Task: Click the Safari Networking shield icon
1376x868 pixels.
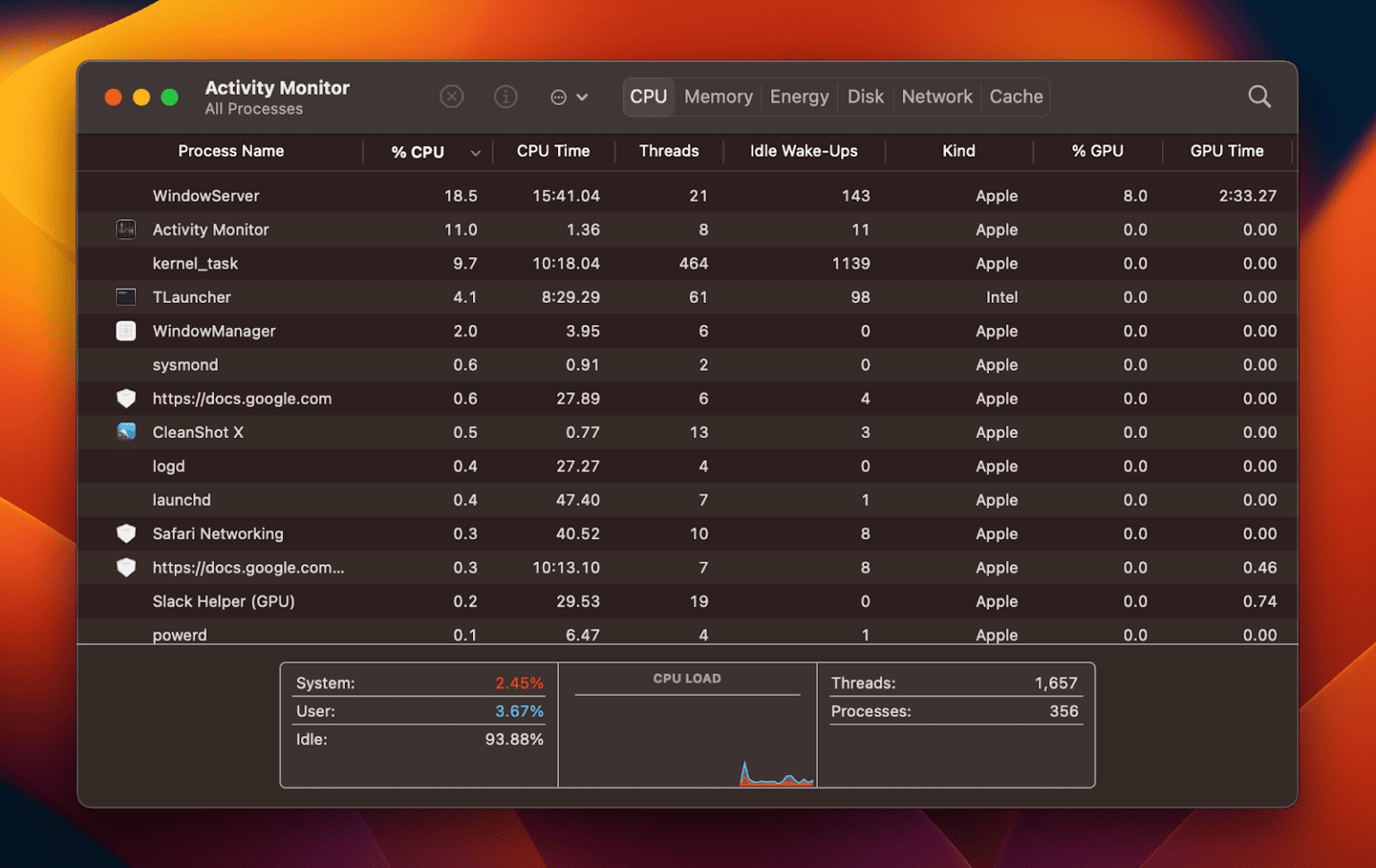Action: tap(125, 533)
